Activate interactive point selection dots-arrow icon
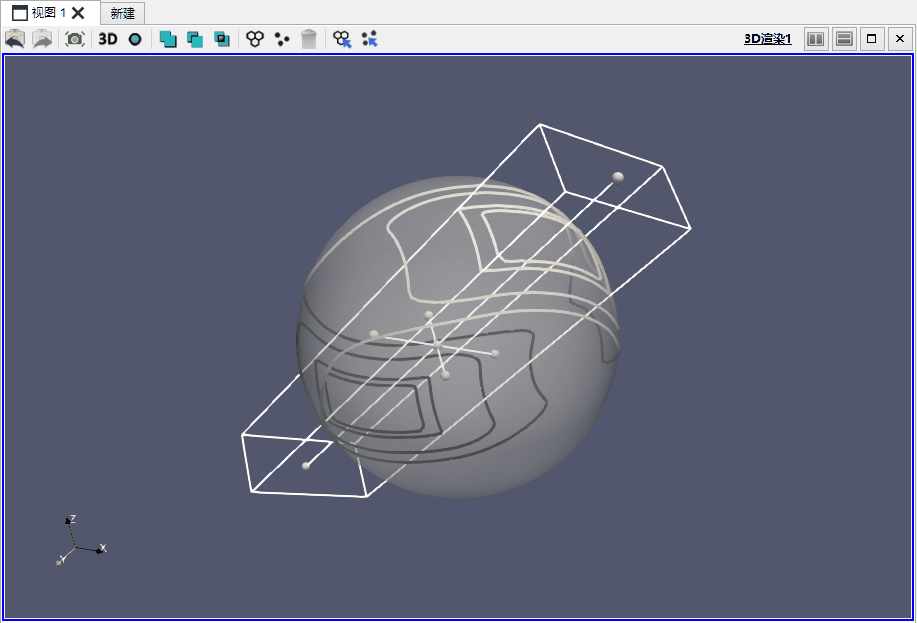This screenshot has height=623, width=917. (370, 39)
